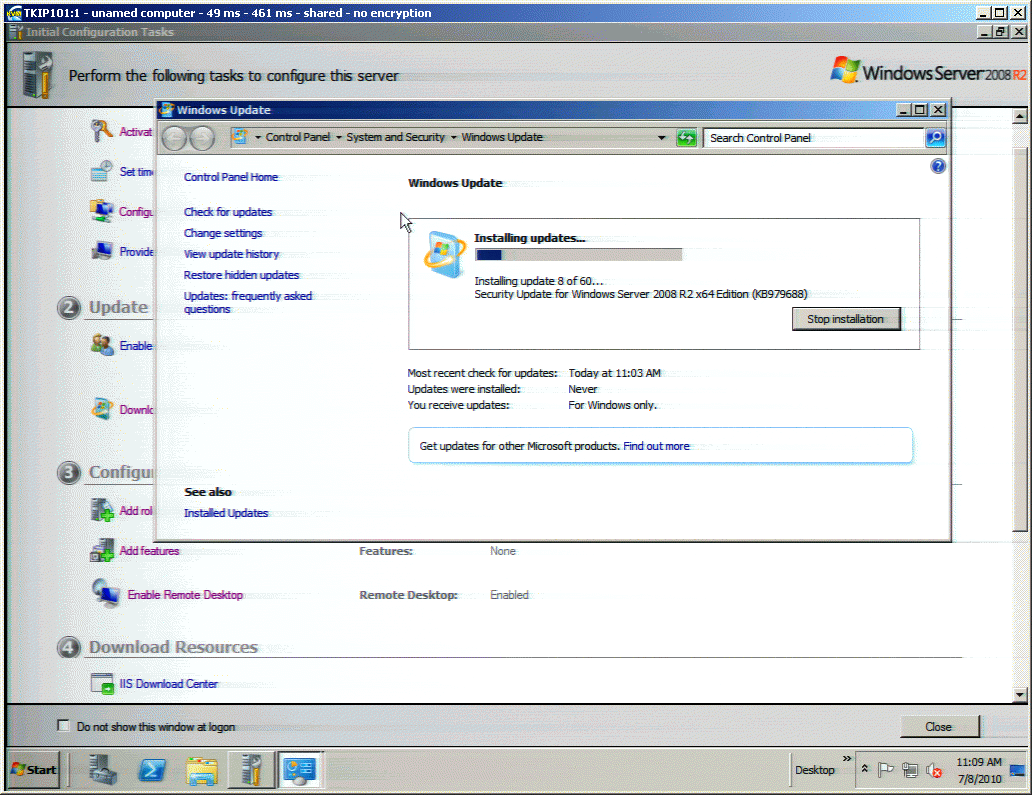The height and width of the screenshot is (795, 1032).
Task: Open Windows Explorer folder on taskbar
Action: (201, 770)
